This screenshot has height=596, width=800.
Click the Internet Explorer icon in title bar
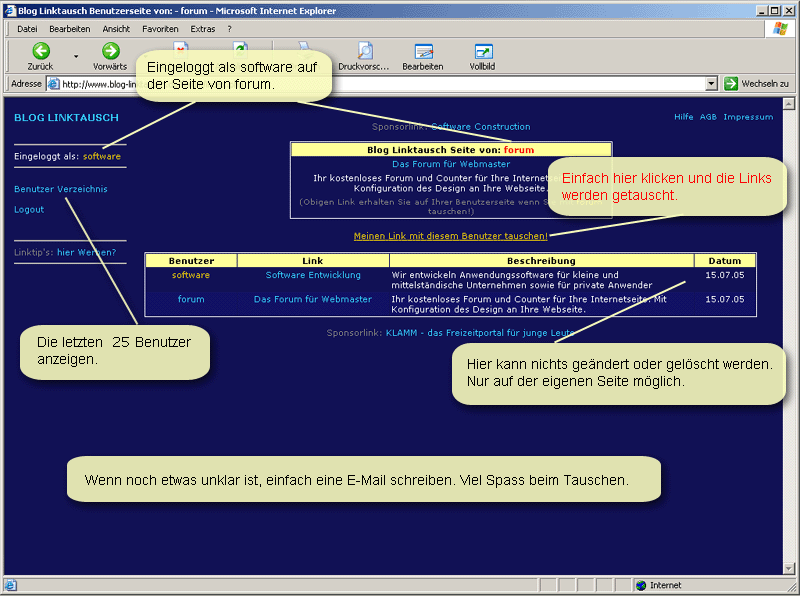point(9,10)
